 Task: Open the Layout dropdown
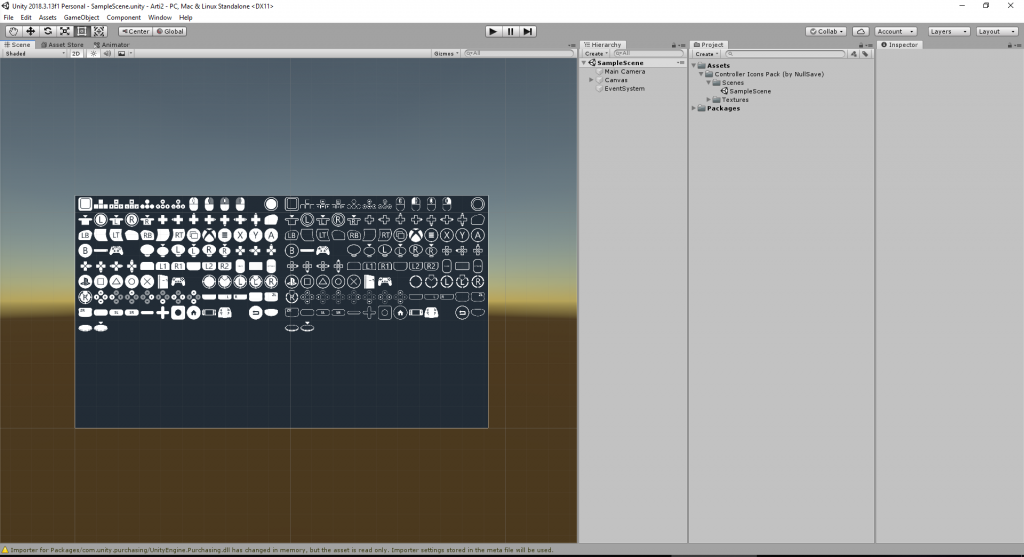[x=997, y=31]
